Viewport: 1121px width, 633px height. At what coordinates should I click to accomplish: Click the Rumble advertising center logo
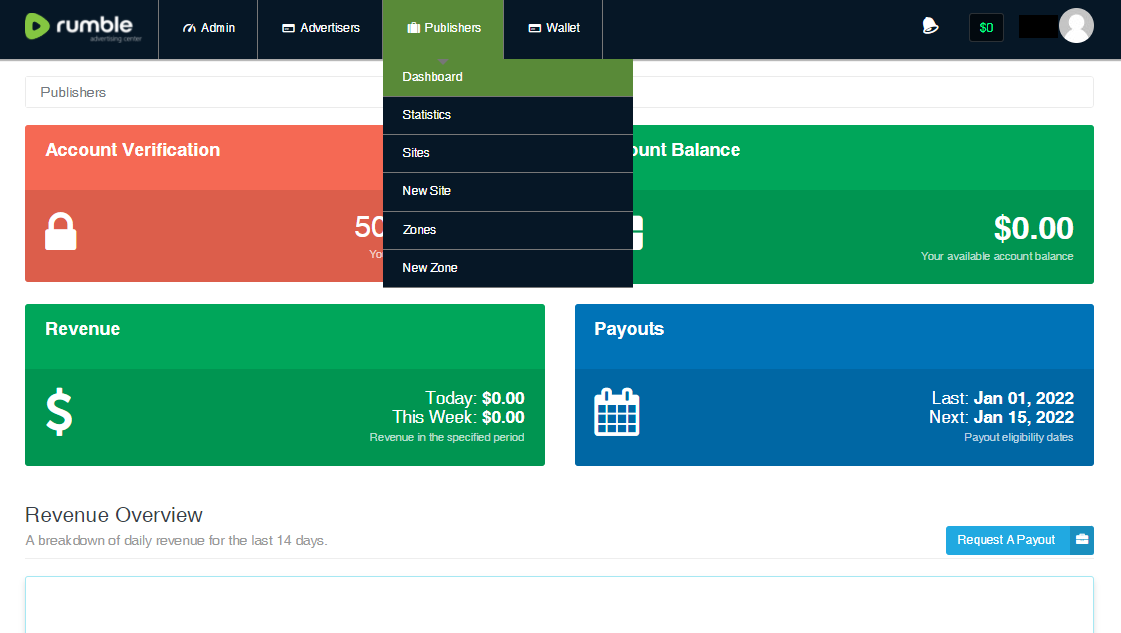coord(80,27)
